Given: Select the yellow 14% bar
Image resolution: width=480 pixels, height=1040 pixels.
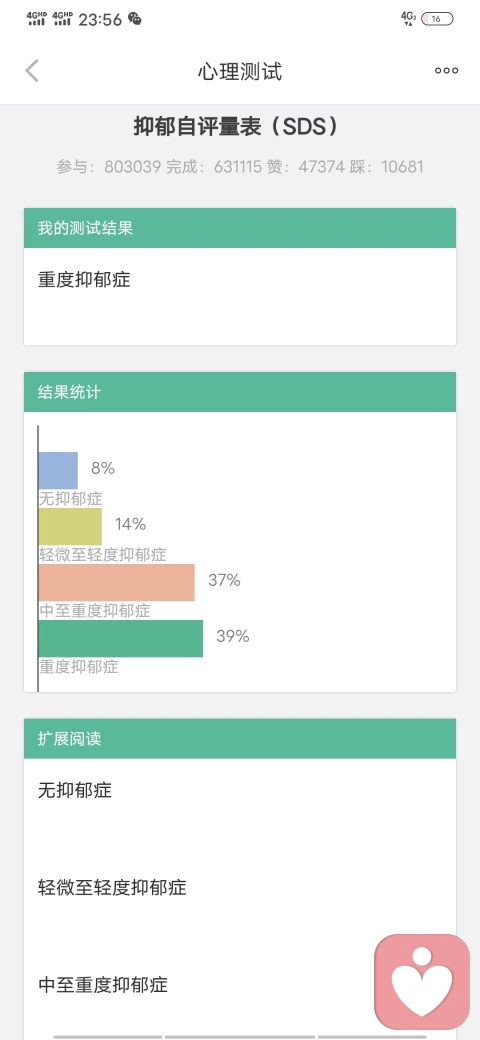Looking at the screenshot, I should [70, 527].
